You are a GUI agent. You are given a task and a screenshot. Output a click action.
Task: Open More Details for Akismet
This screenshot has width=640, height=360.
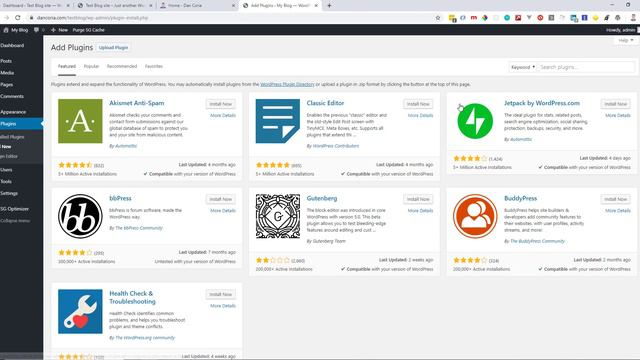pyautogui.click(x=223, y=116)
